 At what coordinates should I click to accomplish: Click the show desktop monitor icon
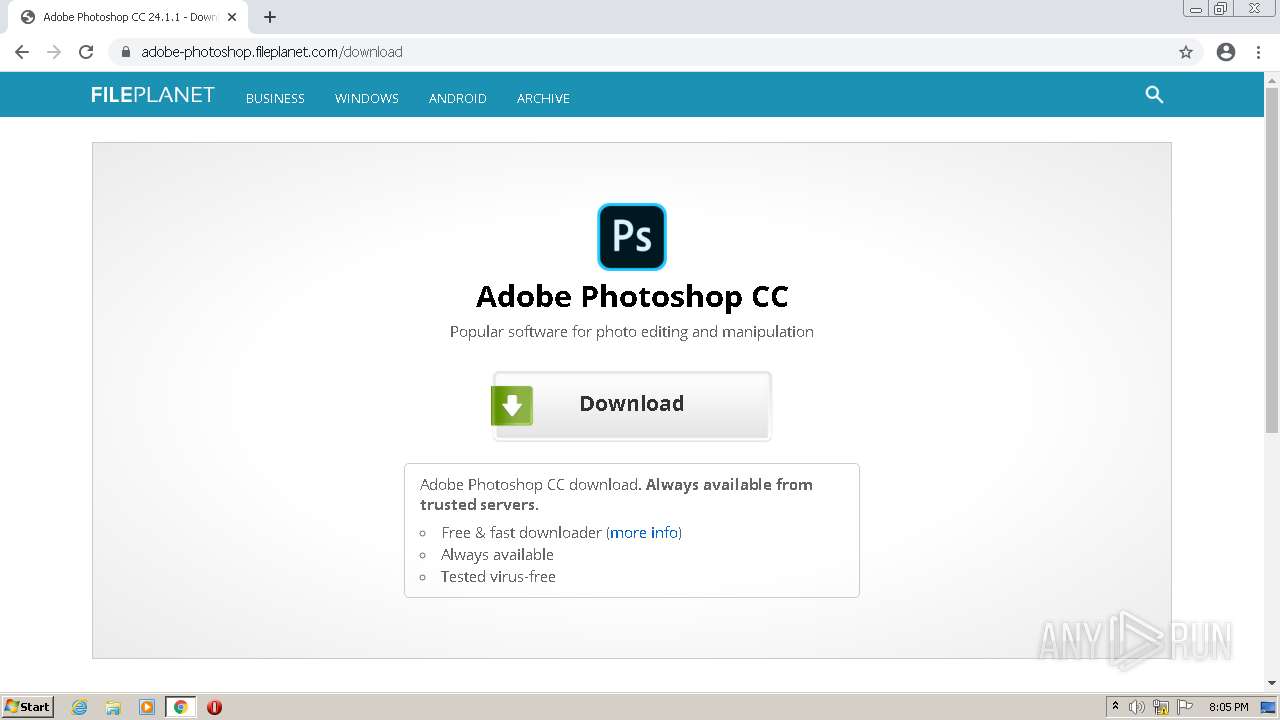pos(1269,707)
